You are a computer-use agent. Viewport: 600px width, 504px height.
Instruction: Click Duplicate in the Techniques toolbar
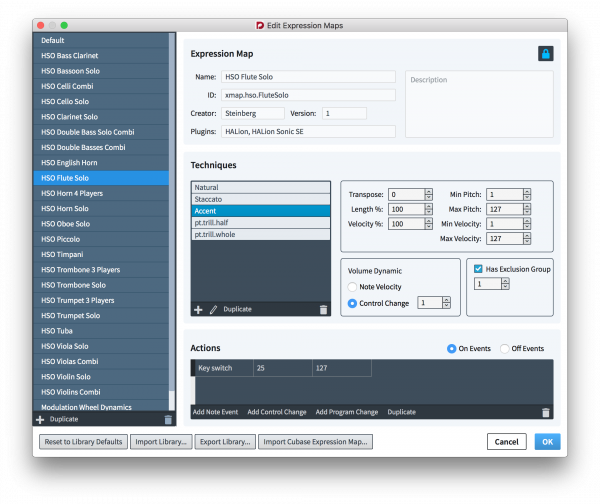[x=237, y=309]
